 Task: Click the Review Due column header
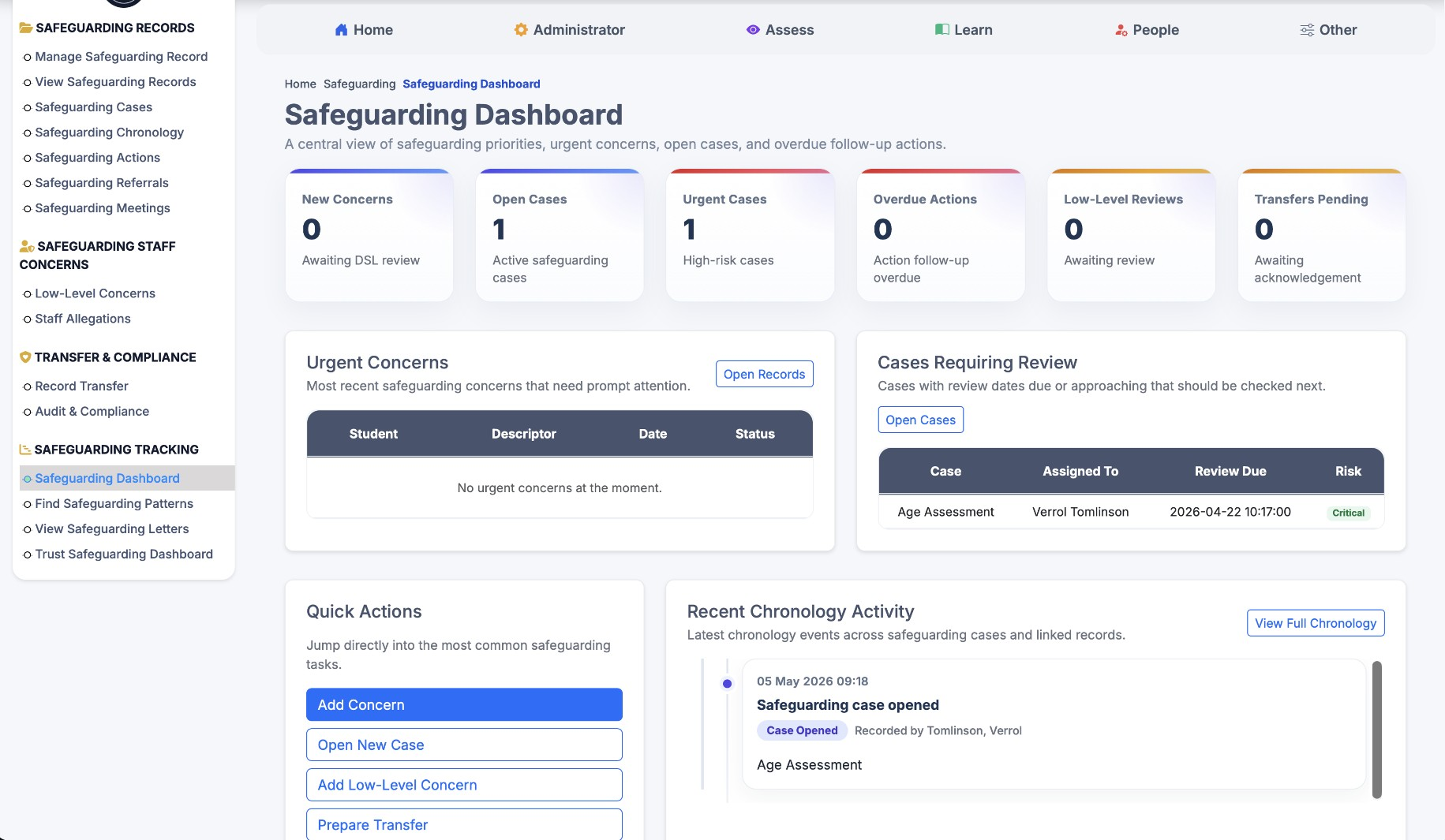coord(1230,471)
